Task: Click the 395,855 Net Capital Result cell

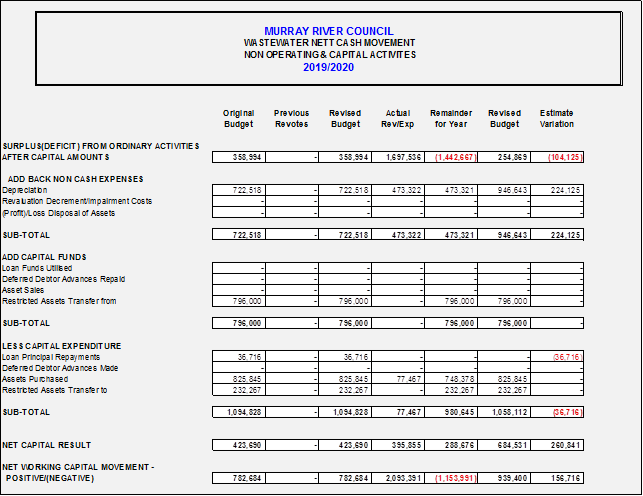Action: click(x=398, y=445)
